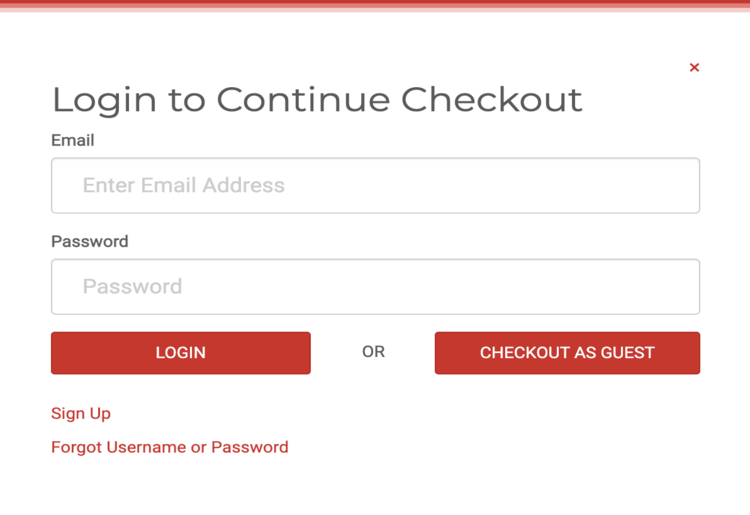The width and height of the screenshot is (750, 515).
Task: Click the Password label text
Action: tap(90, 242)
